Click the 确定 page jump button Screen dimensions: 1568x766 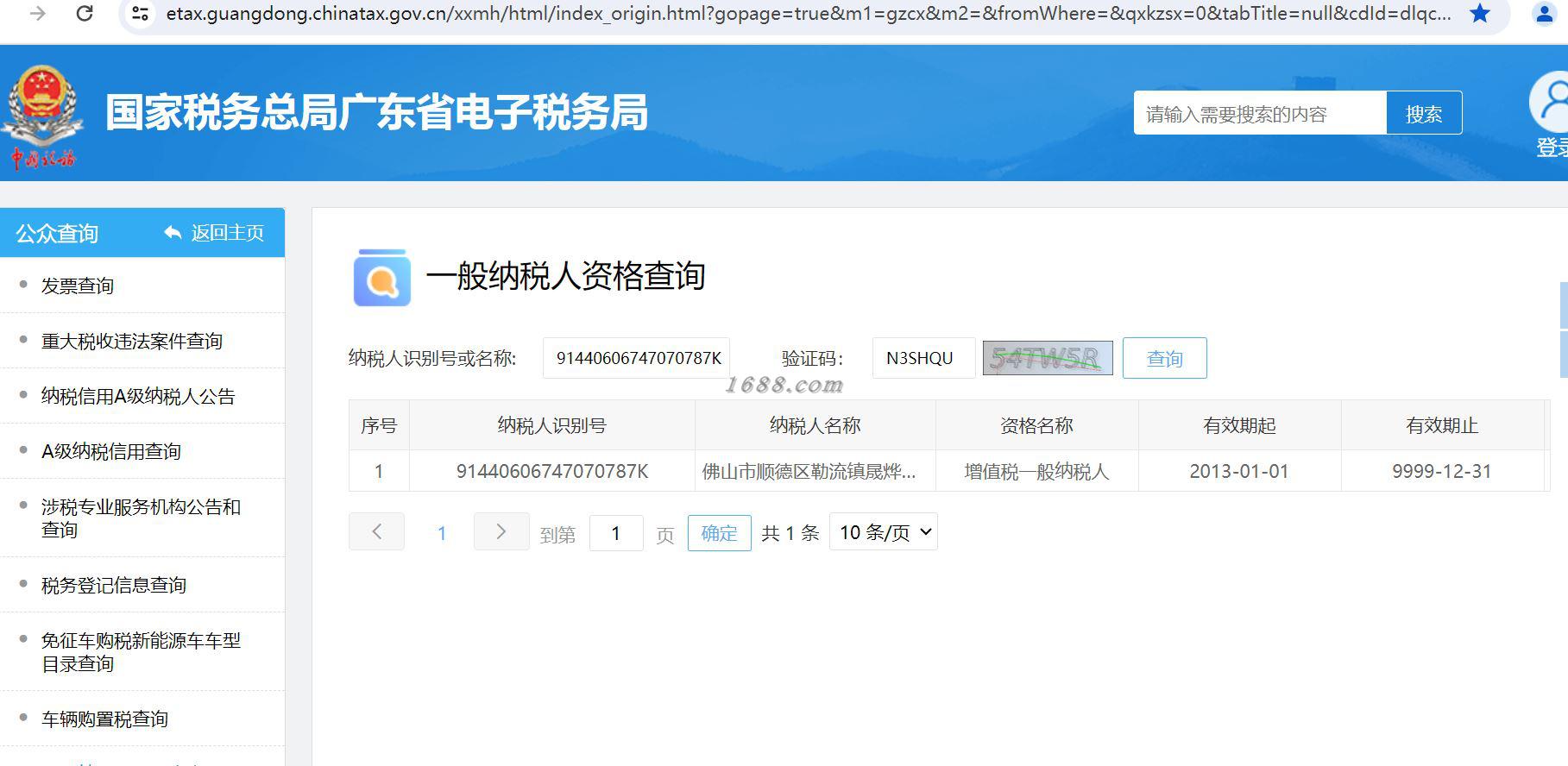[x=720, y=533]
